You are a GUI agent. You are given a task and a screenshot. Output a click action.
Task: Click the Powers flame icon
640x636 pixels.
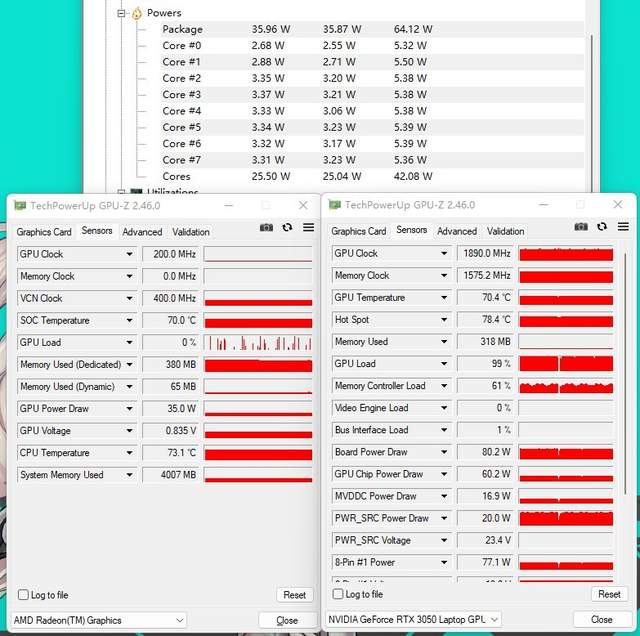point(137,13)
